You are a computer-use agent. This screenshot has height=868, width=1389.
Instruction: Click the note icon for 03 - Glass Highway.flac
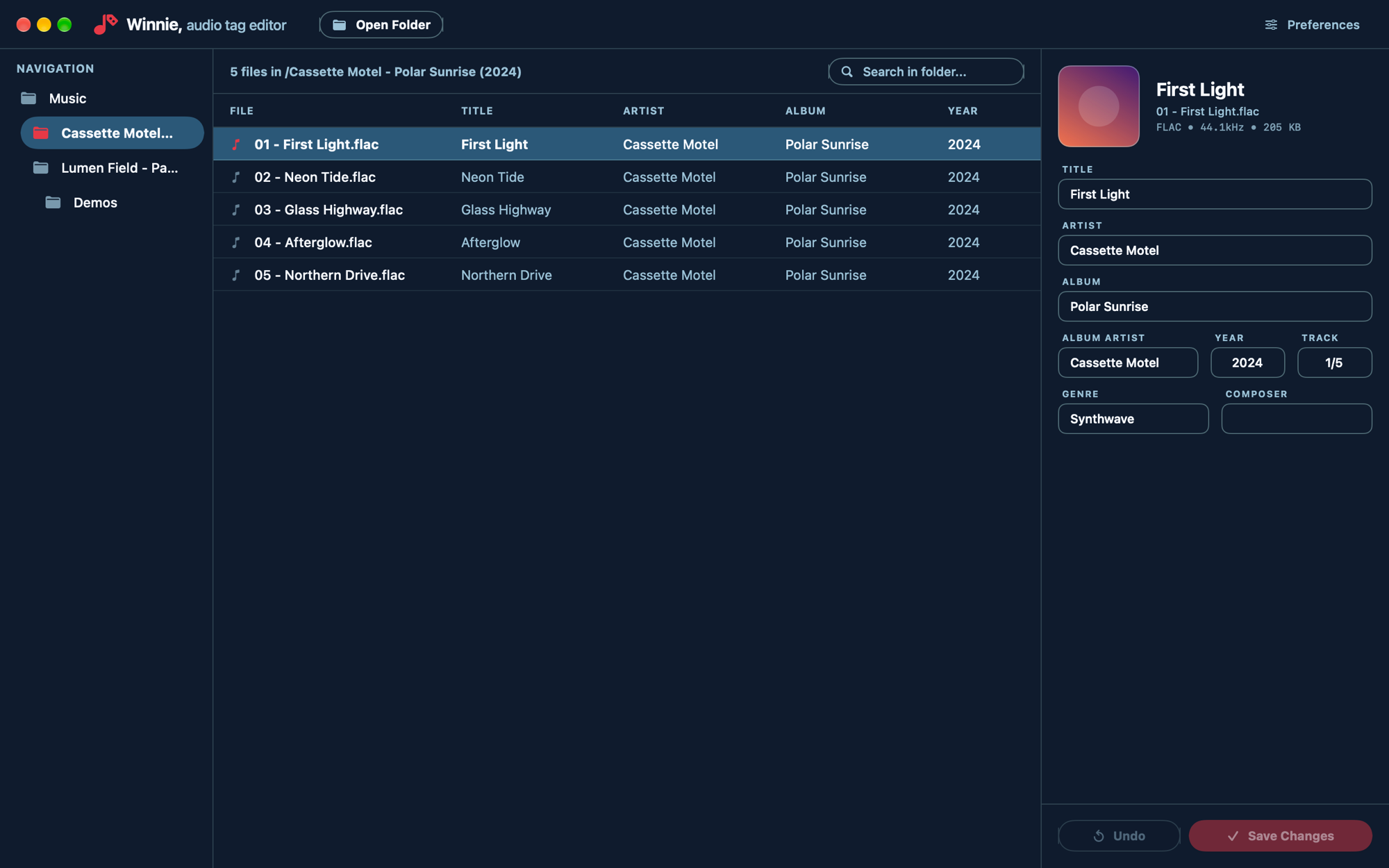236,210
